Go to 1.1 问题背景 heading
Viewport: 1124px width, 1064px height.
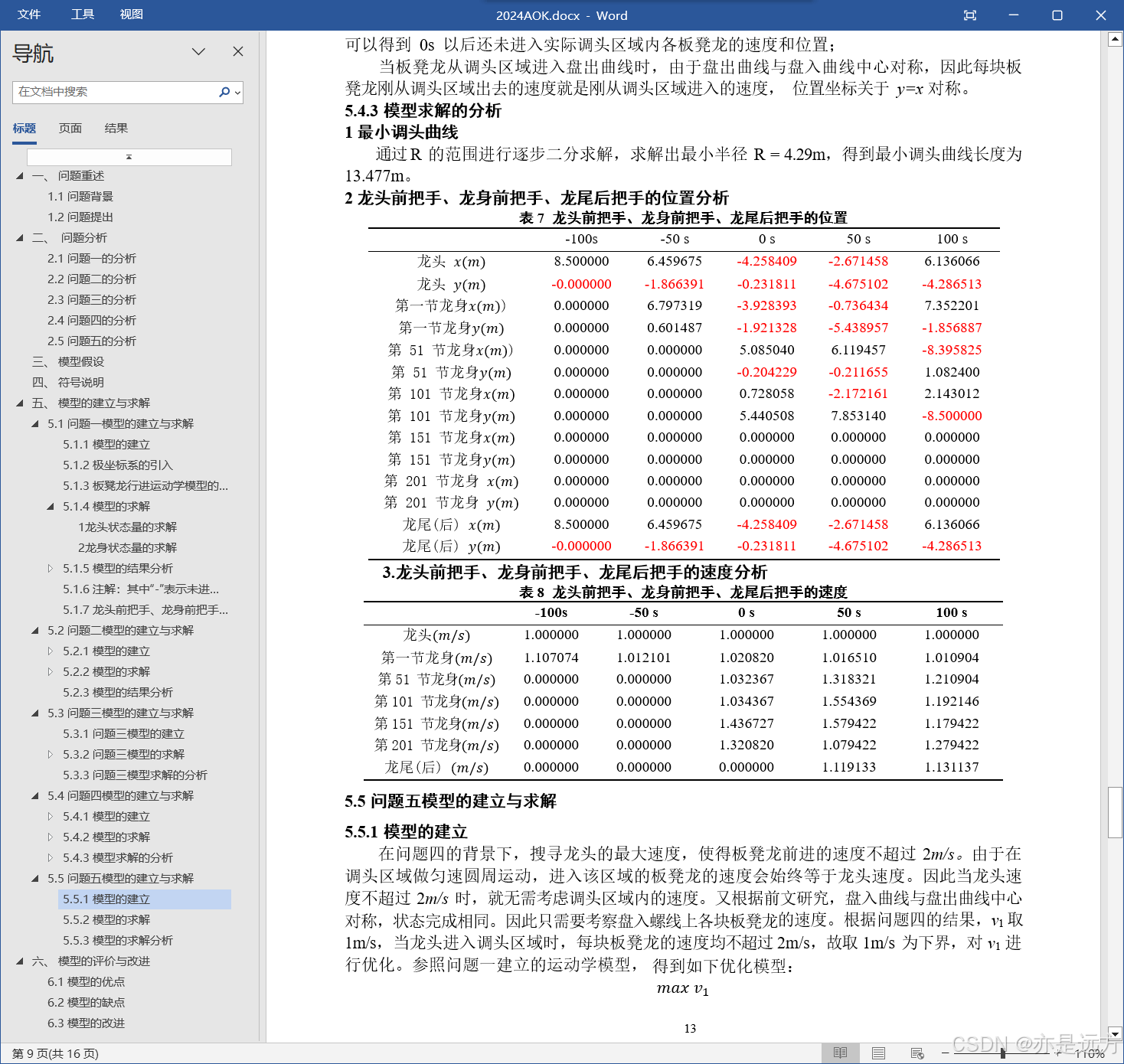(80, 197)
